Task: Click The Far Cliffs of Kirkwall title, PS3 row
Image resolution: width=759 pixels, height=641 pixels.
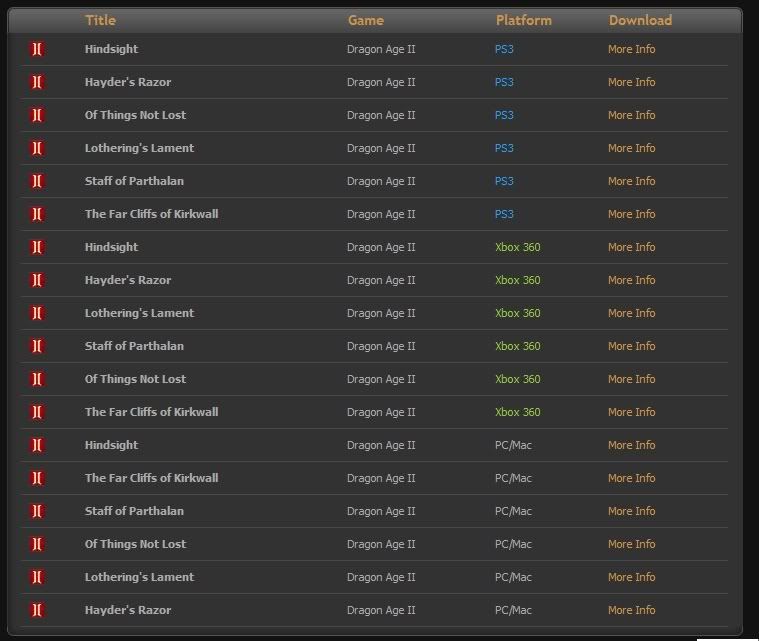Action: click(152, 214)
